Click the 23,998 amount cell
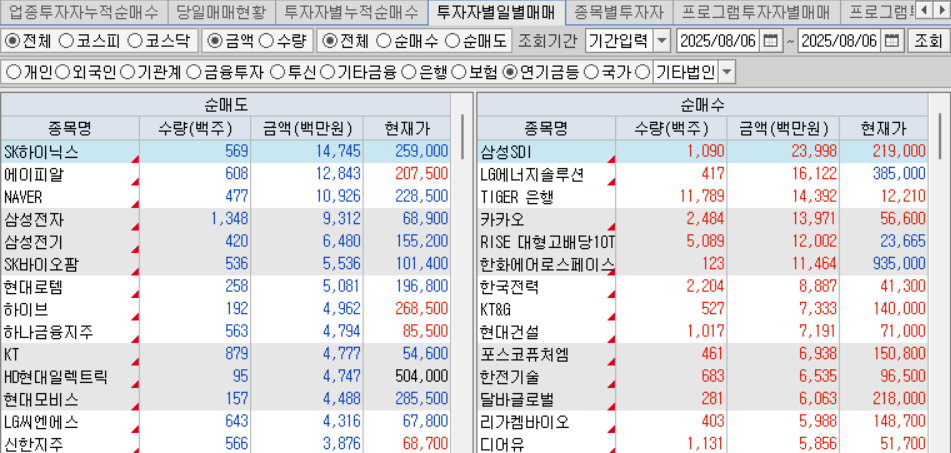This screenshot has width=951, height=453. 784,152
